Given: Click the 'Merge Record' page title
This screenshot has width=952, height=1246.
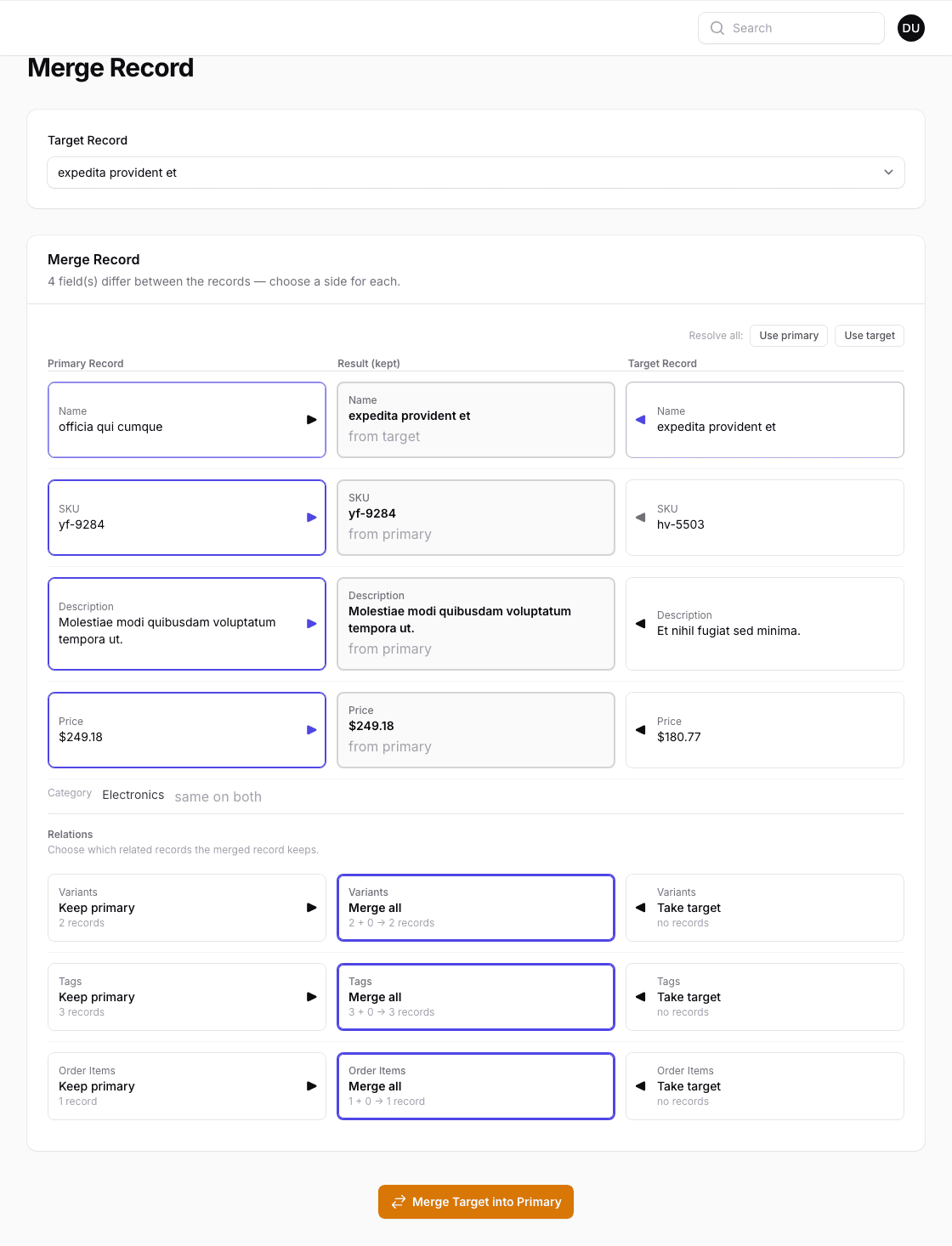Looking at the screenshot, I should [110, 68].
